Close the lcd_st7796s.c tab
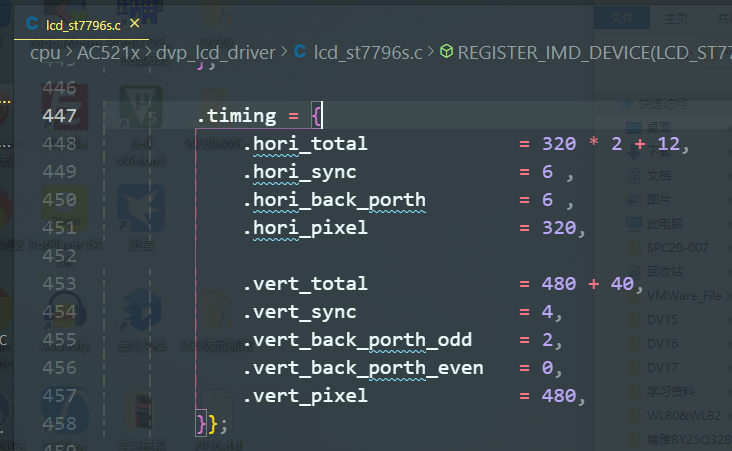 [134, 23]
